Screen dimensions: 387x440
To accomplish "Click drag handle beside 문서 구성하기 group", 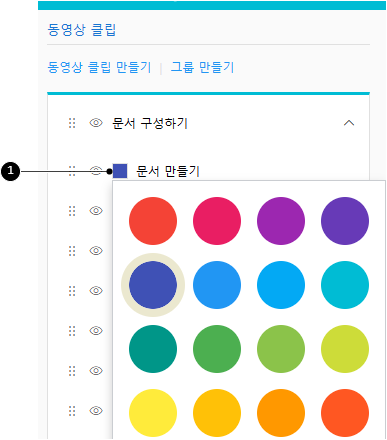I will click(x=72, y=123).
